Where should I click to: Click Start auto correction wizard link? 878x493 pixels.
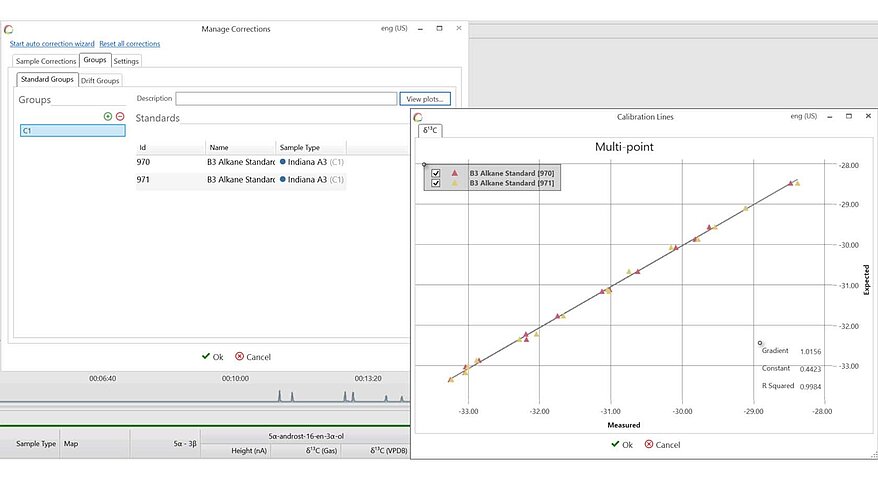click(x=52, y=44)
